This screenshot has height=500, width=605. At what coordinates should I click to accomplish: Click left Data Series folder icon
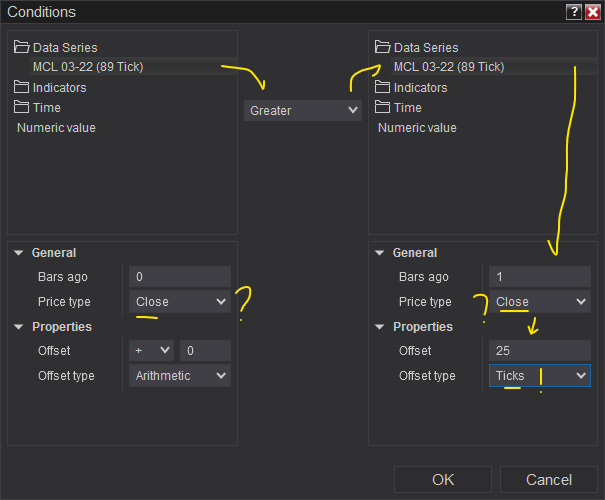coord(22,47)
